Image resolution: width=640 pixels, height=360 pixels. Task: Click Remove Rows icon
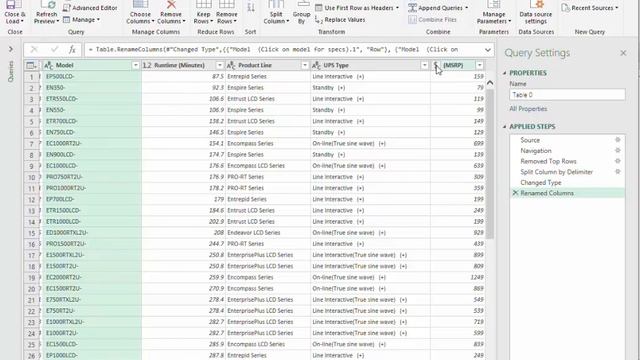pos(227,4)
